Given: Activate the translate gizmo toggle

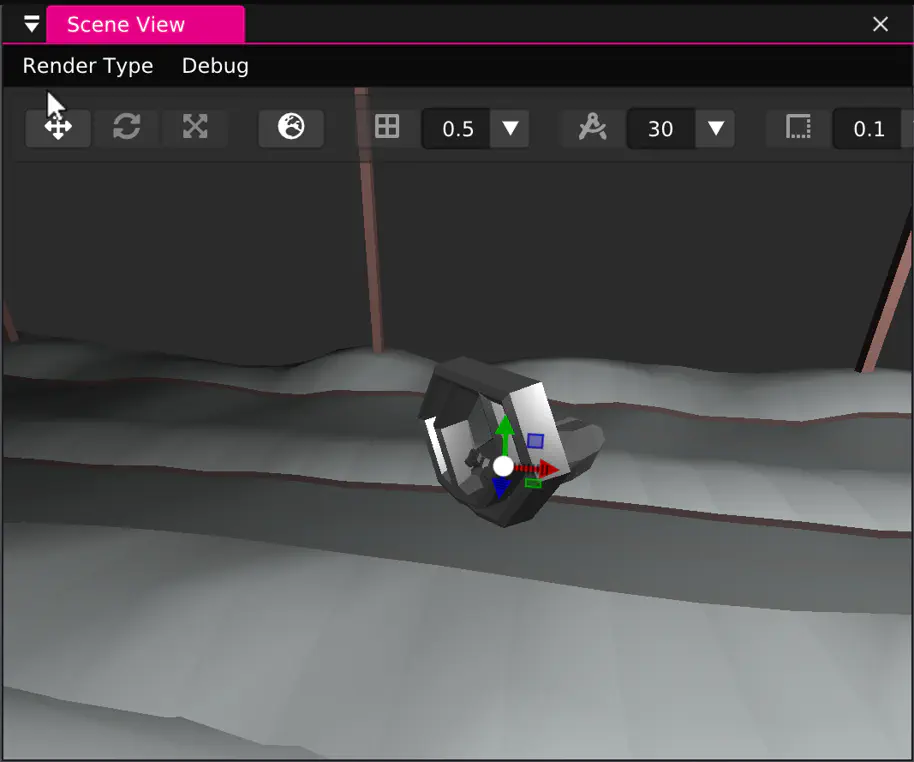Looking at the screenshot, I should coord(57,128).
